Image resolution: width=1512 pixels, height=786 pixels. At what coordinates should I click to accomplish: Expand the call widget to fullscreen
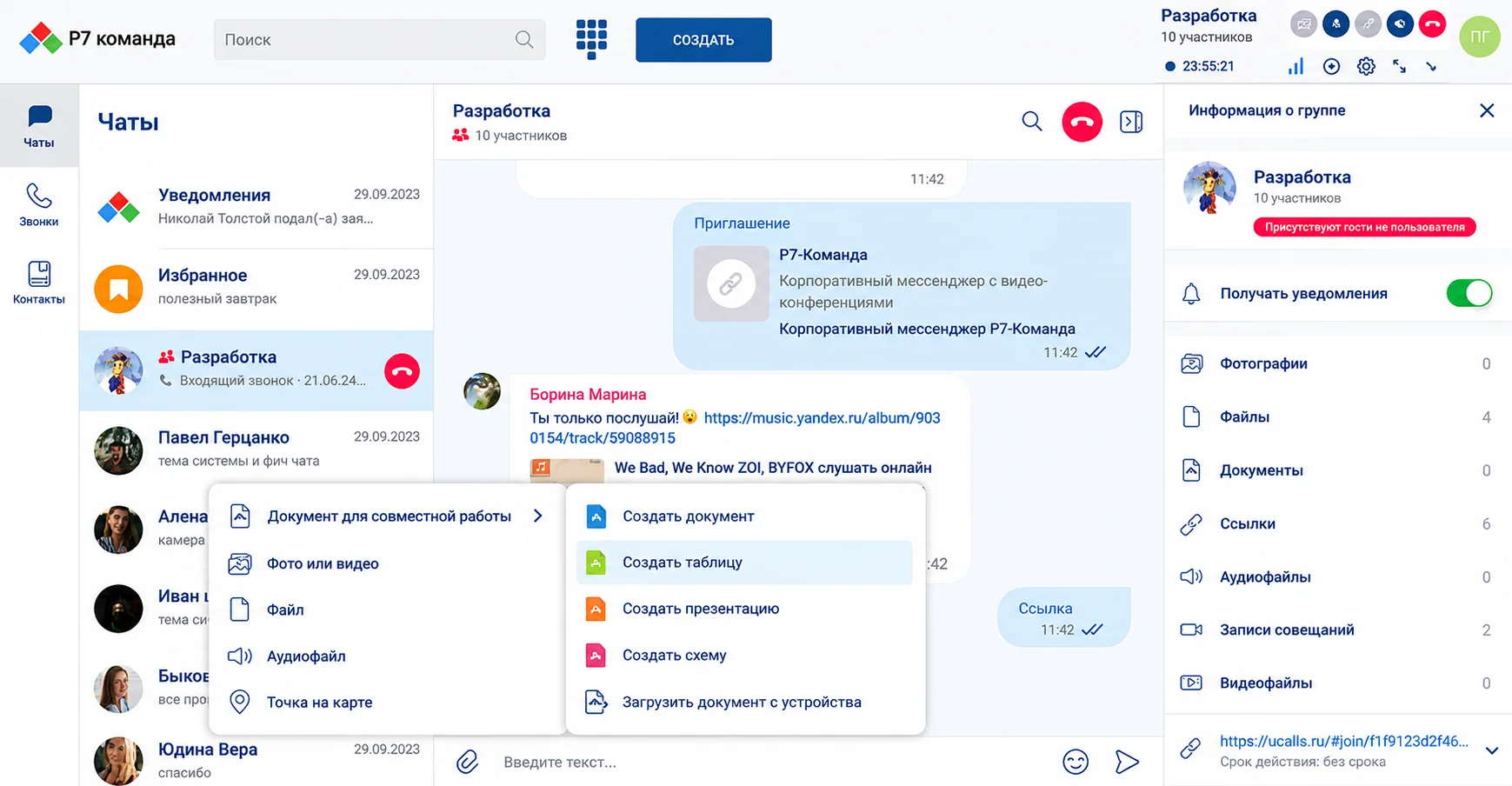coord(1399,66)
